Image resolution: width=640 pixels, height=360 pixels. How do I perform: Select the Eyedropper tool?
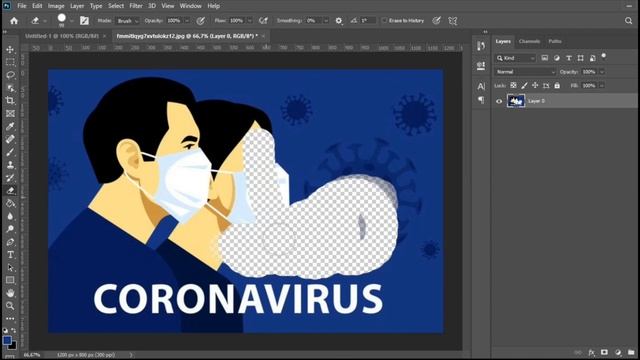tap(10, 126)
